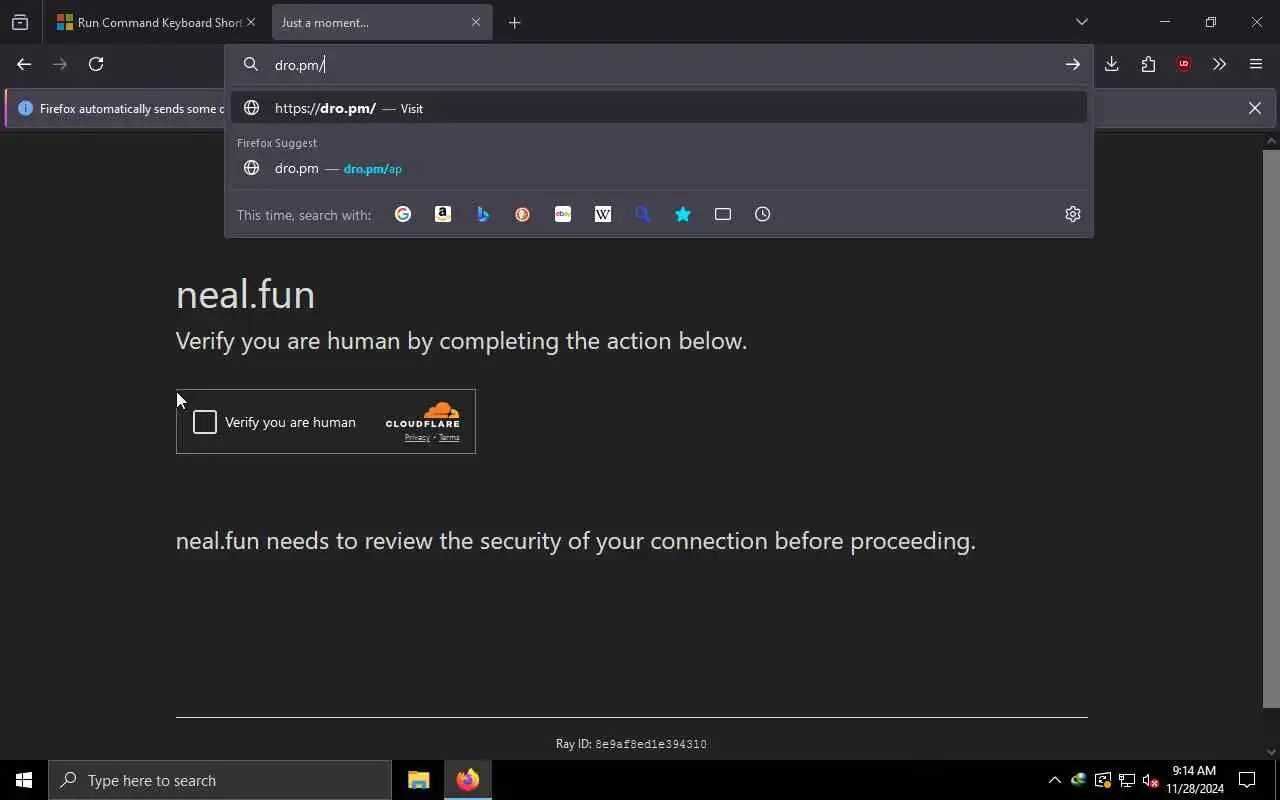Open search settings gear icon
Screen dimensions: 1280x800
tap(1073, 214)
